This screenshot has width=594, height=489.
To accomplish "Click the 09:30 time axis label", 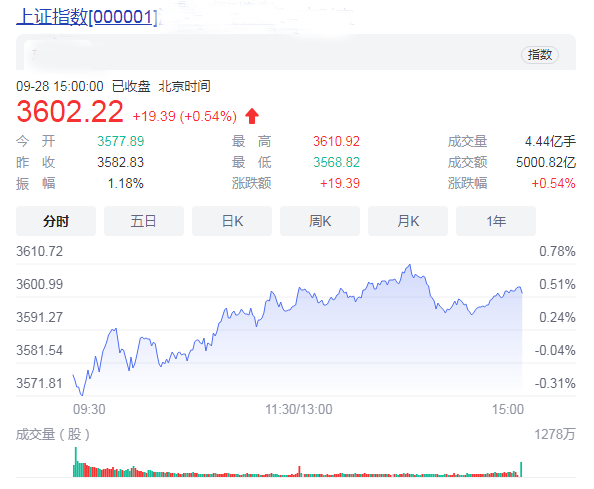I will pos(89,409).
